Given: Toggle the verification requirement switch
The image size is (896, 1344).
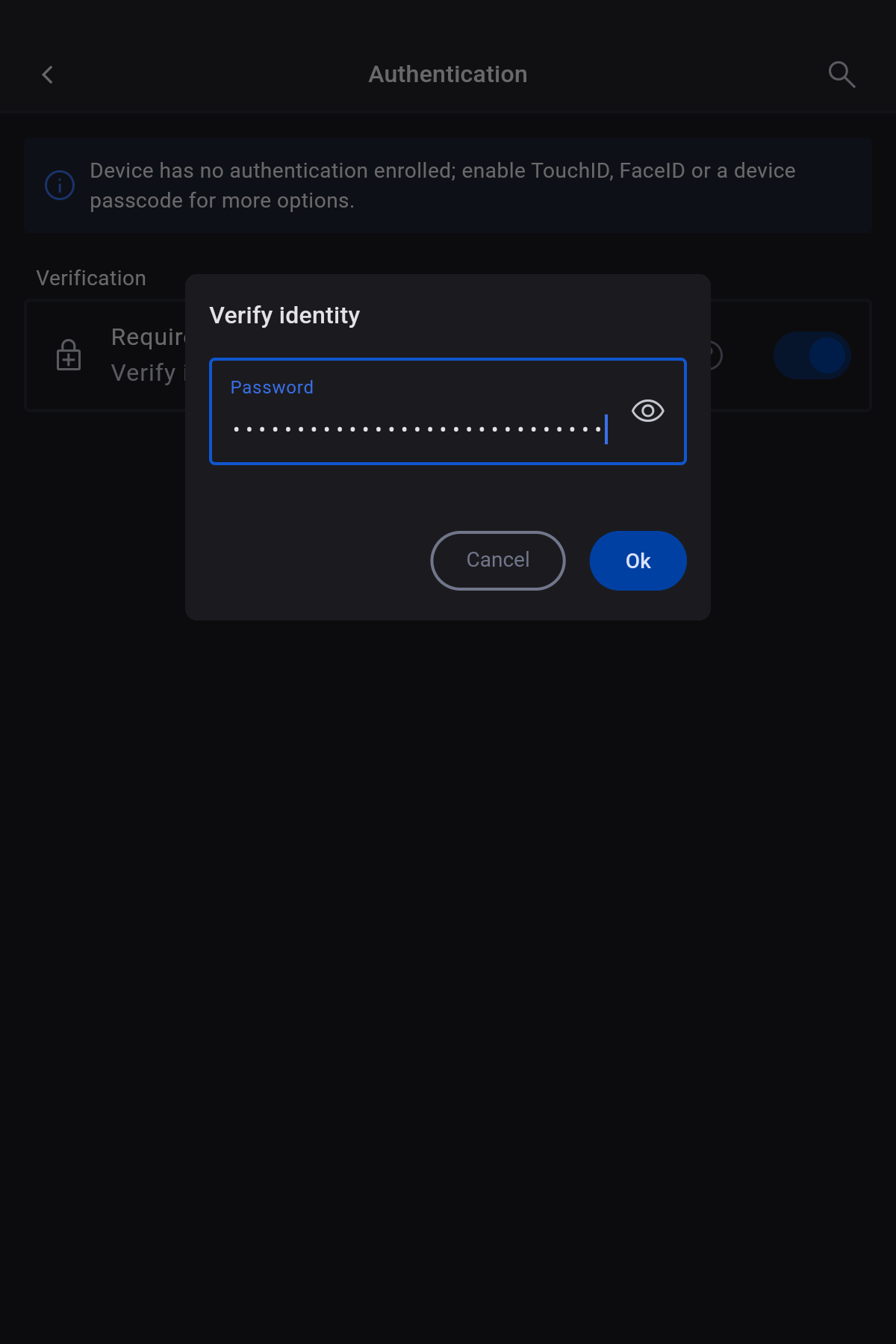Looking at the screenshot, I should [812, 355].
